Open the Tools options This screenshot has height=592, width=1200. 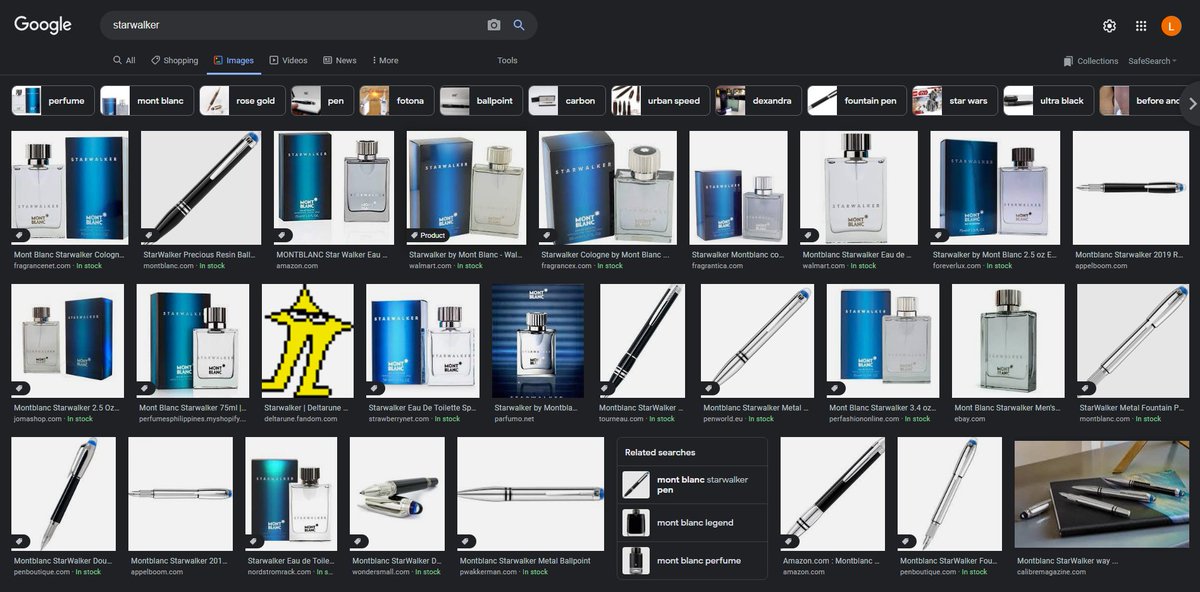coord(508,60)
